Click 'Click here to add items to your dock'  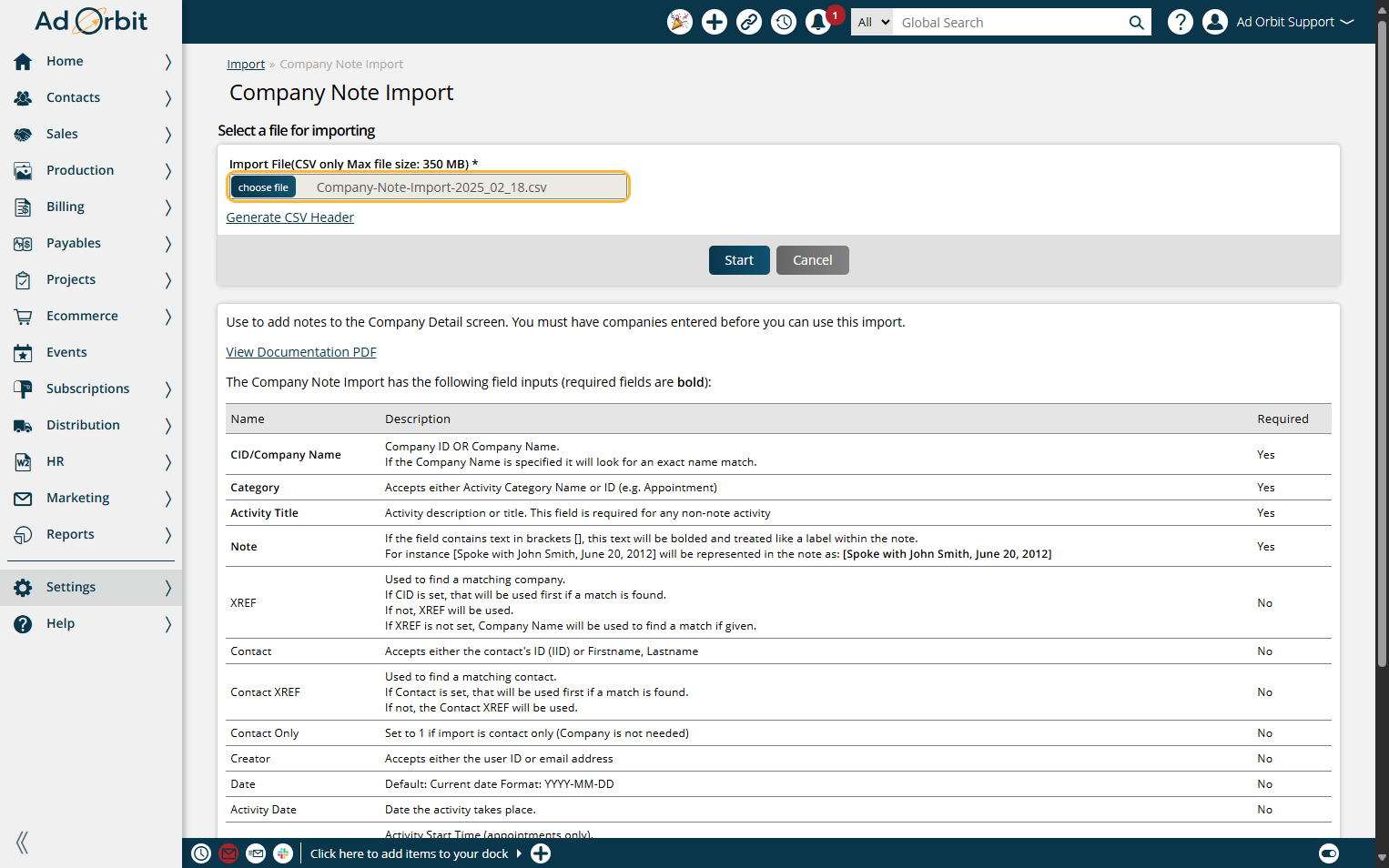pos(410,853)
